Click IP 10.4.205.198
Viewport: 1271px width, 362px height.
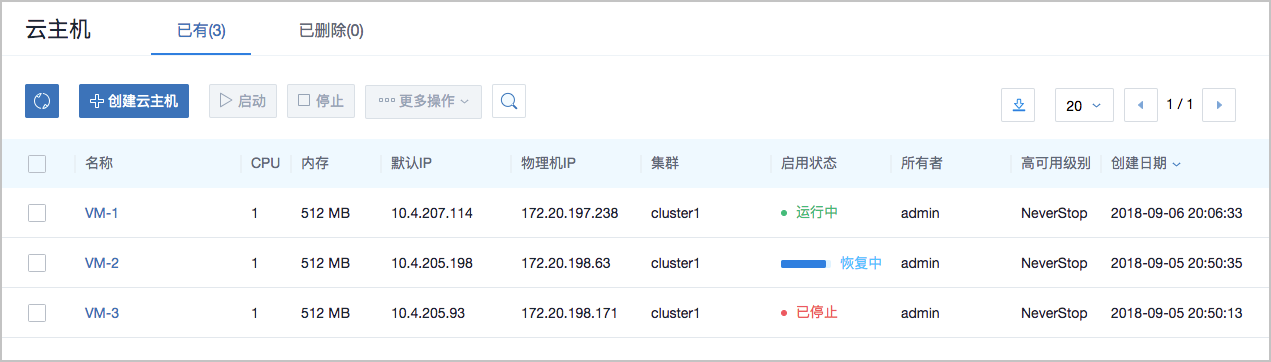(x=432, y=263)
